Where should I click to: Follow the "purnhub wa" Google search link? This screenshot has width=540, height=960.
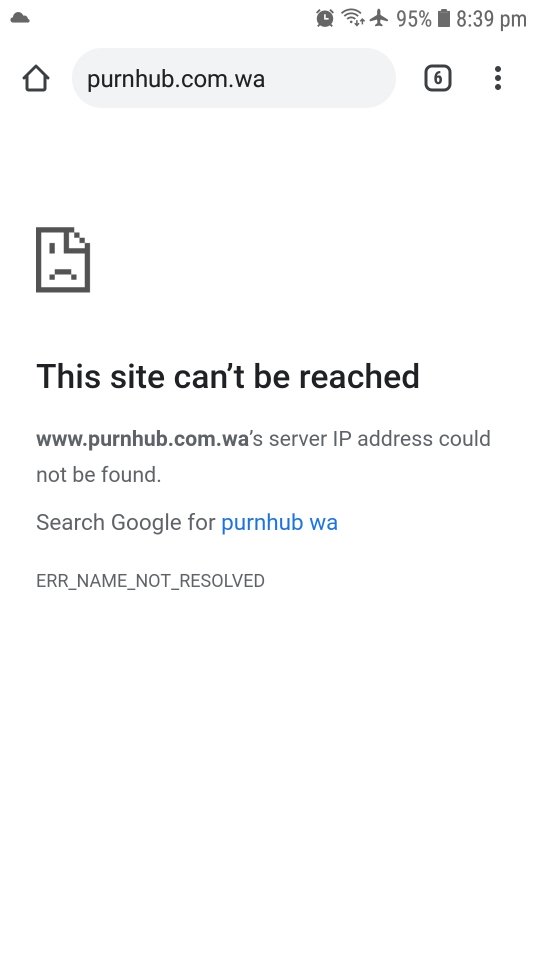pyautogui.click(x=279, y=522)
